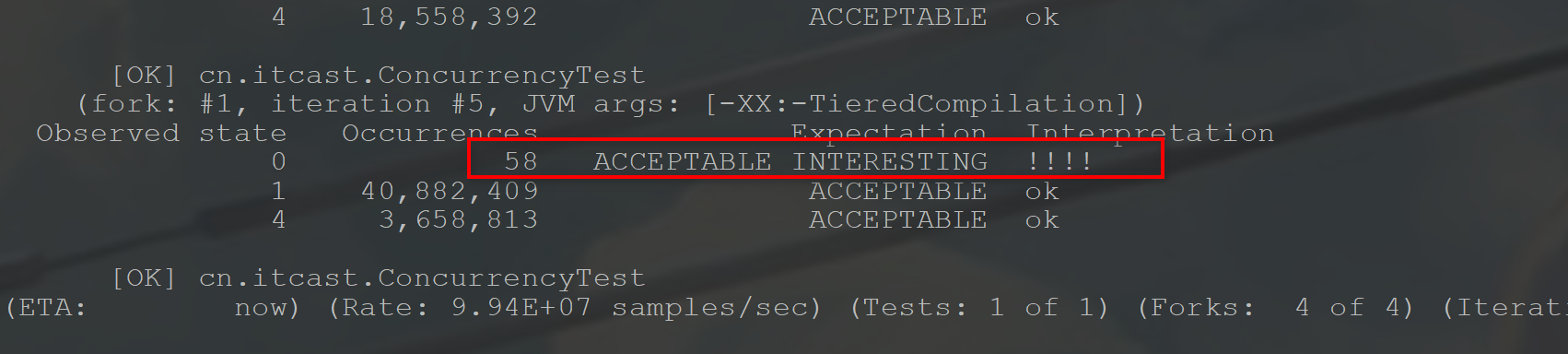Click the Observed state column header

[161, 133]
